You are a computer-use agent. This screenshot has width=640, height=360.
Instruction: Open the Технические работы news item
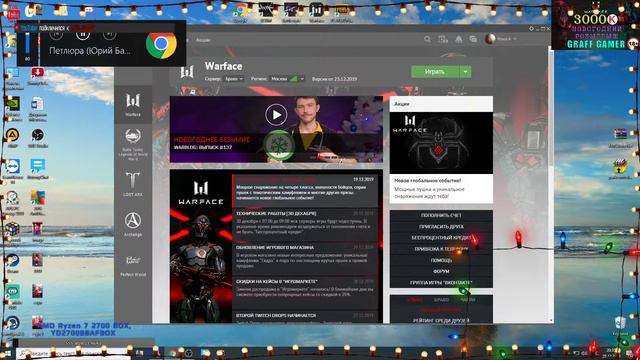pyautogui.click(x=304, y=223)
